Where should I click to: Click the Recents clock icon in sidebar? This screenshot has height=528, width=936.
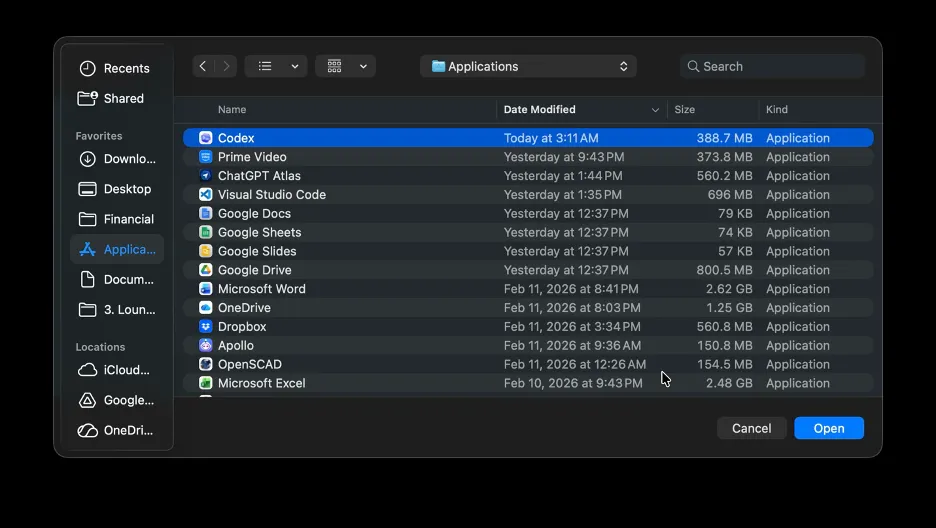(x=87, y=69)
